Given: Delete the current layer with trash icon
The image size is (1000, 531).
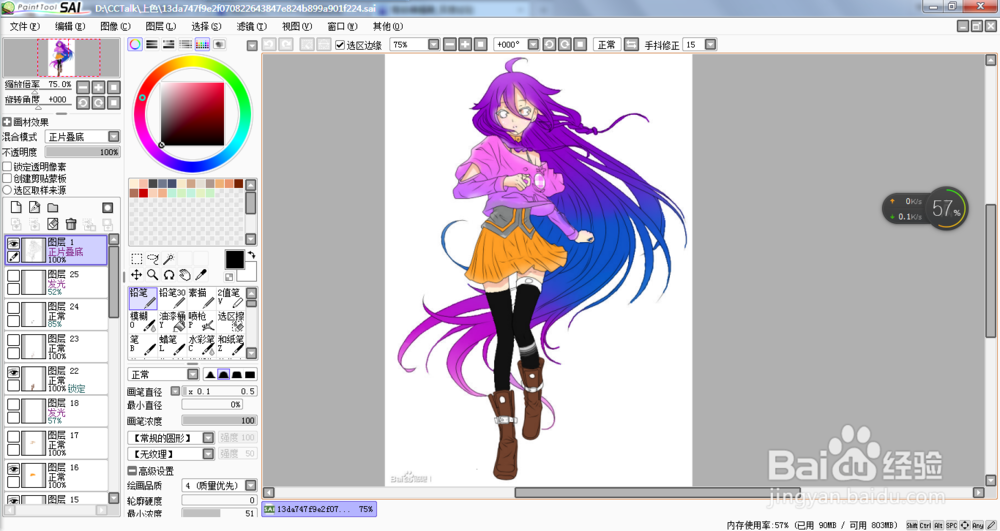Looking at the screenshot, I should [x=71, y=224].
